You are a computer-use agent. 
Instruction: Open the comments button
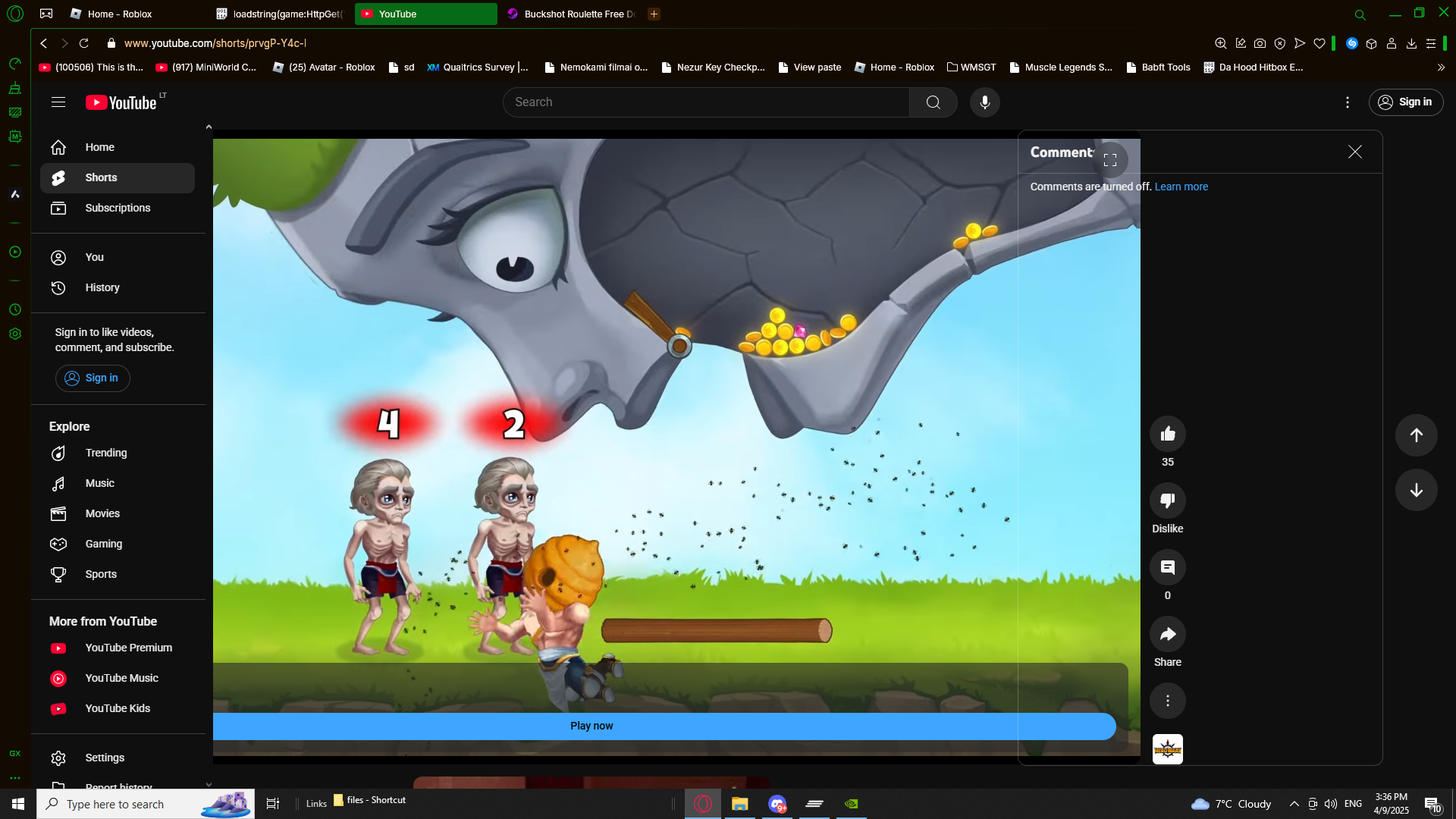(1167, 567)
